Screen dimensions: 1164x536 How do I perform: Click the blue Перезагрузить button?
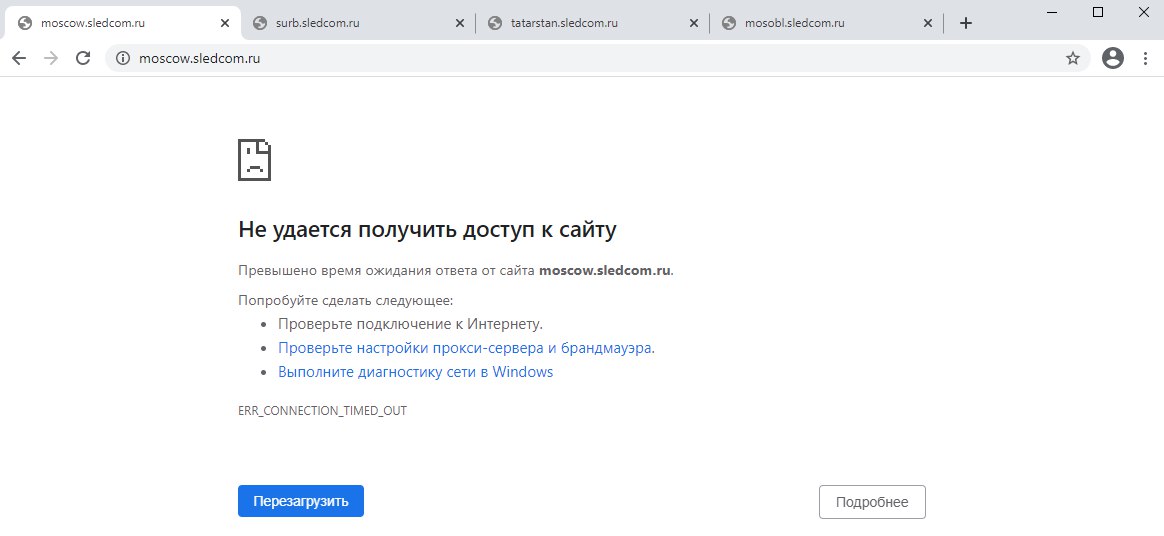(301, 501)
